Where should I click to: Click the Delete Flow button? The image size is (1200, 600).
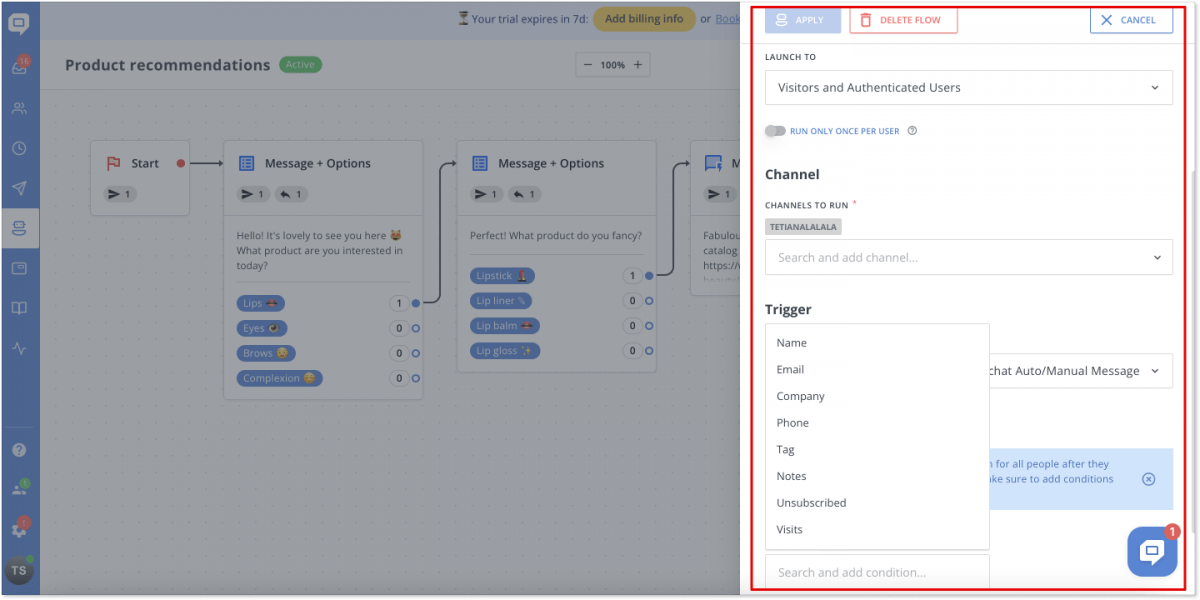coord(903,20)
